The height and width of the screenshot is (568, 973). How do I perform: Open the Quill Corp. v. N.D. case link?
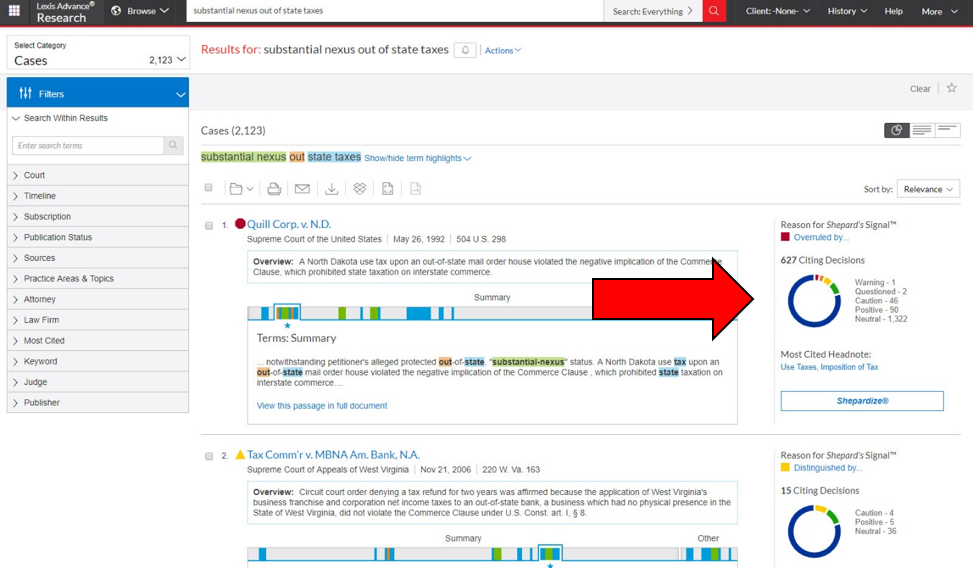pos(289,224)
